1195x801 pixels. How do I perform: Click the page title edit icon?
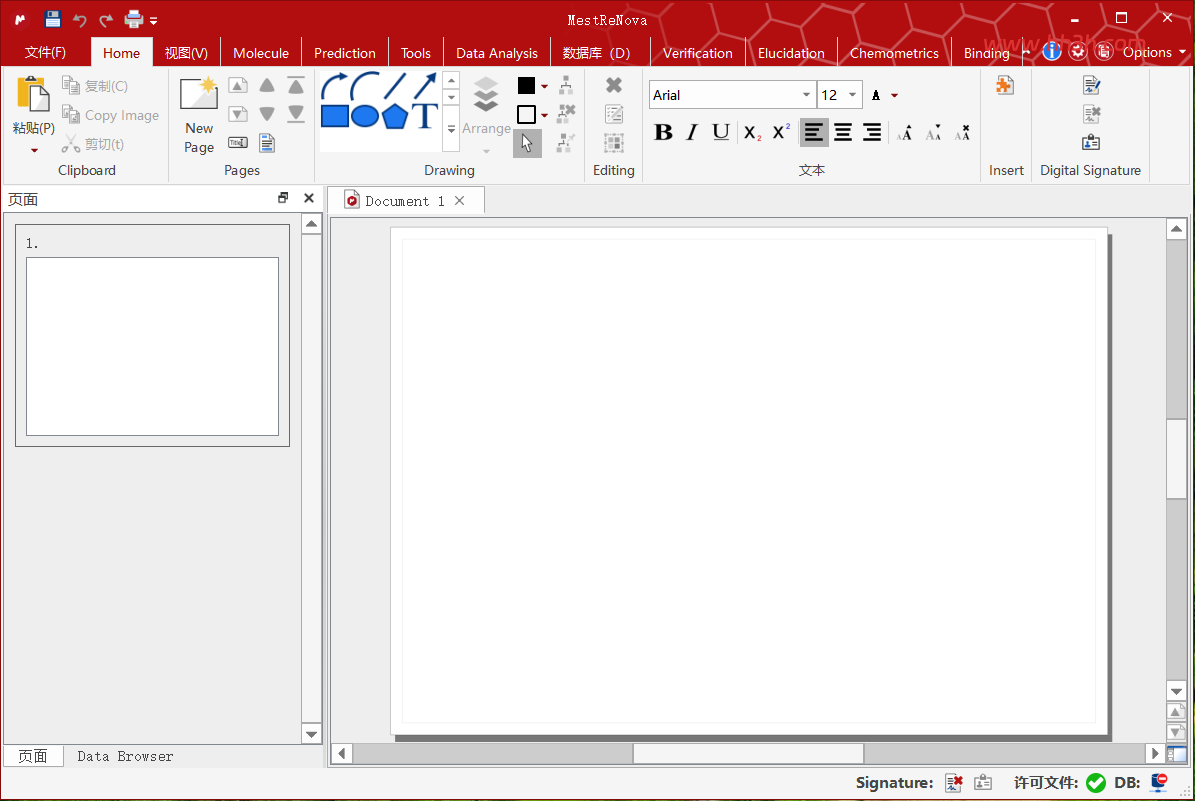pyautogui.click(x=238, y=143)
